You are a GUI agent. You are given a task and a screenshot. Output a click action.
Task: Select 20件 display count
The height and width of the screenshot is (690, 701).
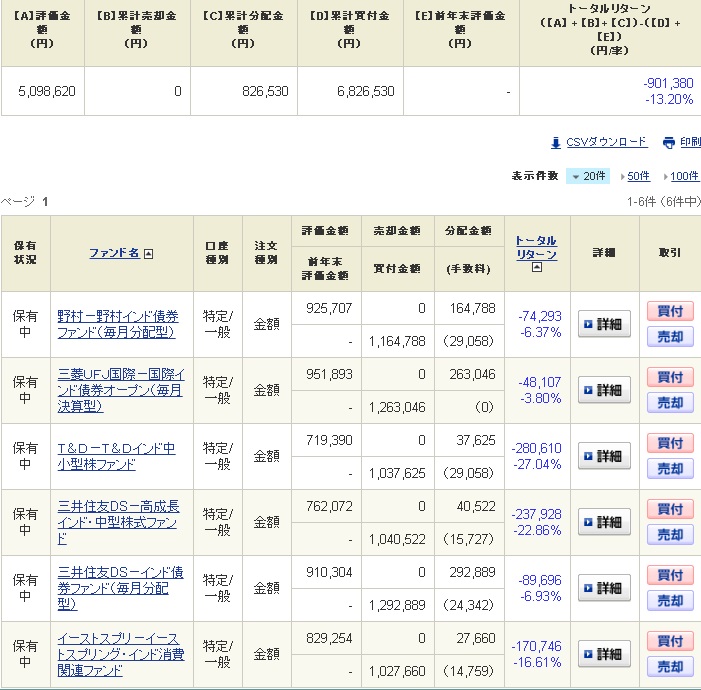(588, 176)
